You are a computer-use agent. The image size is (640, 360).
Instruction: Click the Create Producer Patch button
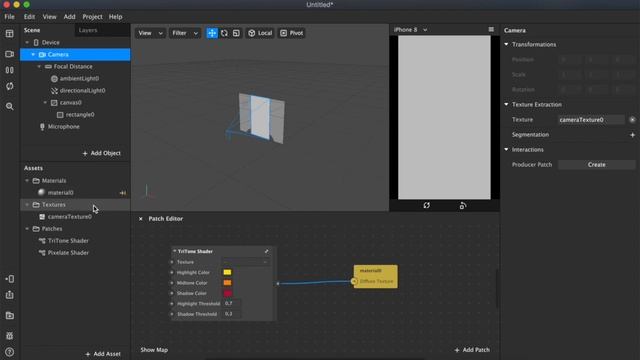(596, 164)
